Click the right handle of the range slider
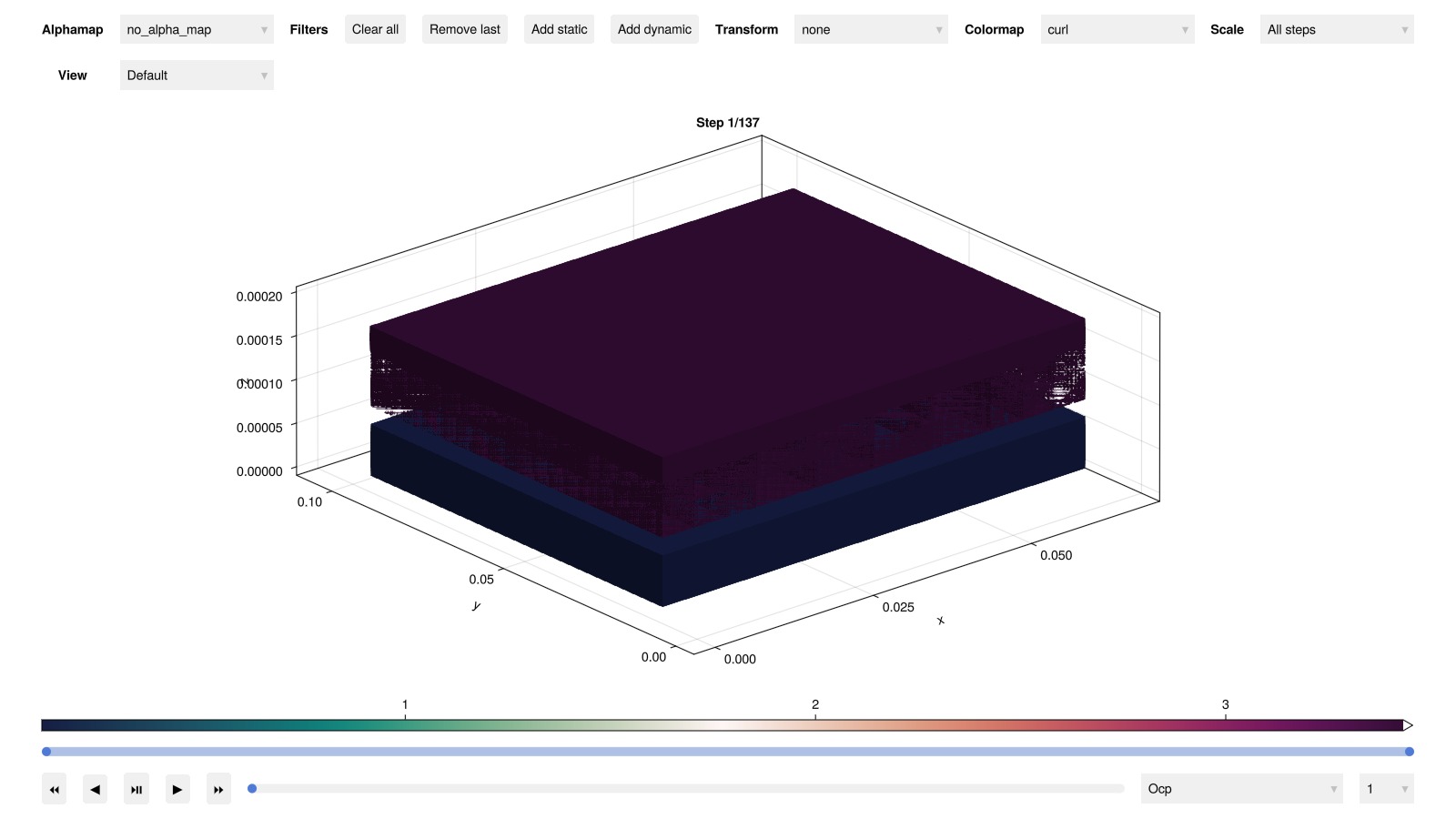The width and height of the screenshot is (1456, 819). (1410, 752)
